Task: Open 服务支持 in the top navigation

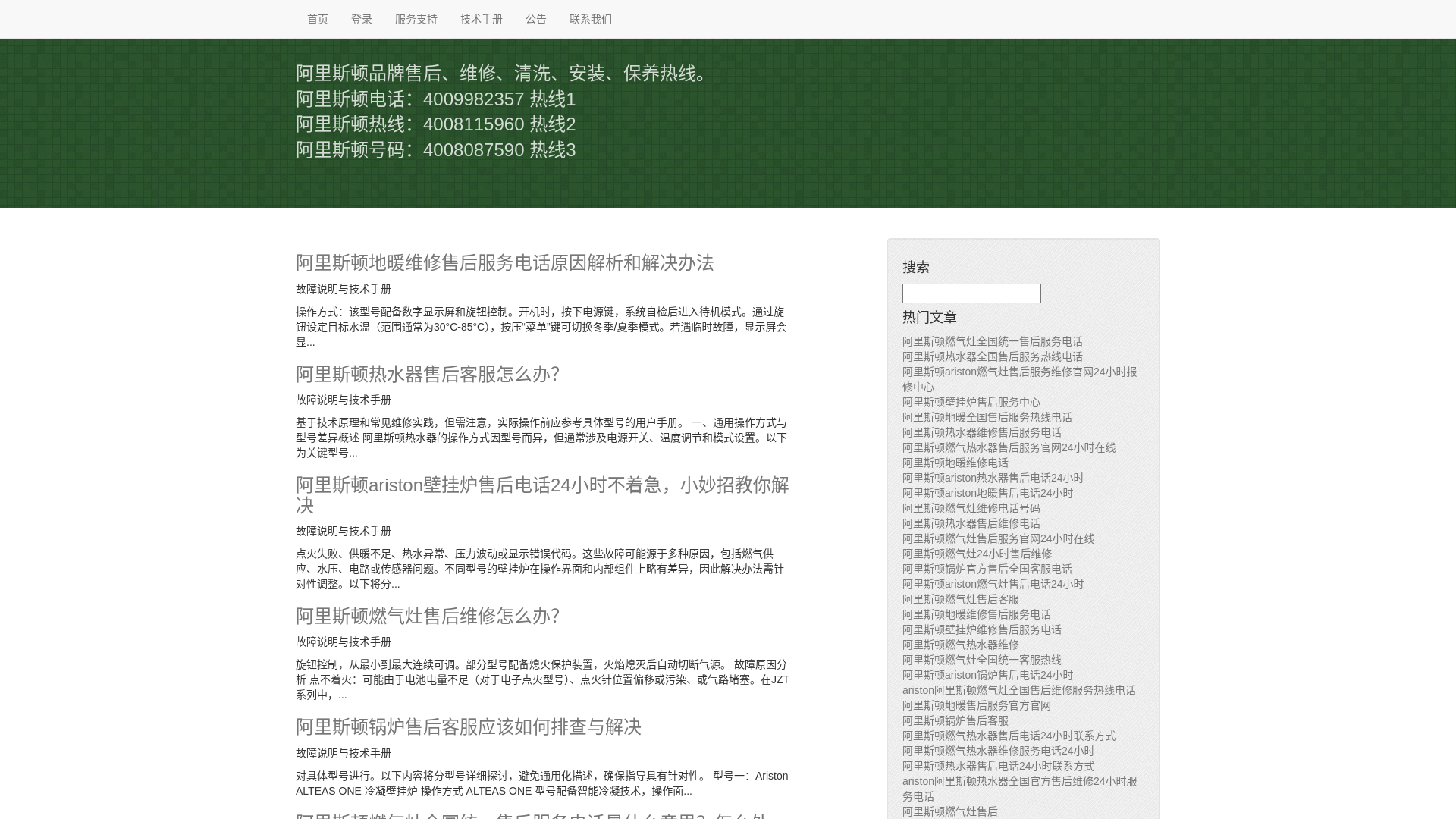Action: (x=416, y=19)
